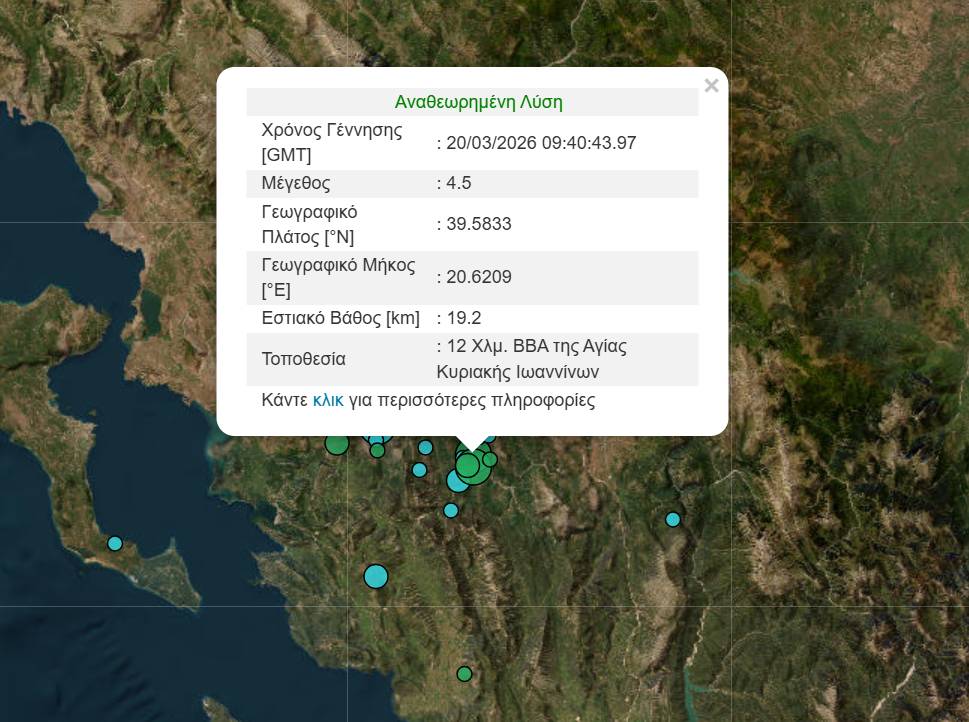This screenshot has height=722, width=969.
Task: Select the green marker at the far left cluster
Action: (336, 444)
